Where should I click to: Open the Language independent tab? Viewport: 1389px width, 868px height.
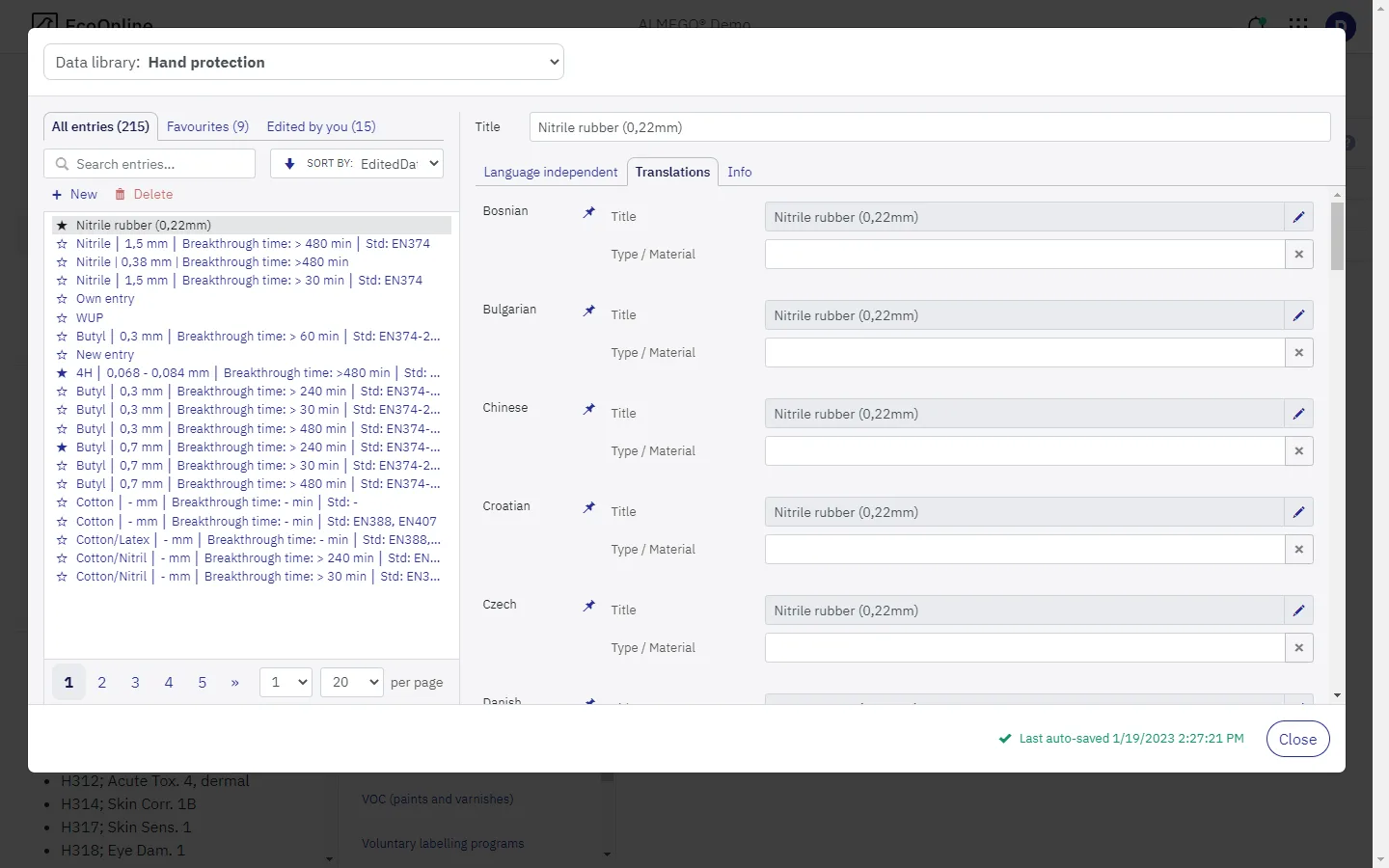tap(551, 172)
